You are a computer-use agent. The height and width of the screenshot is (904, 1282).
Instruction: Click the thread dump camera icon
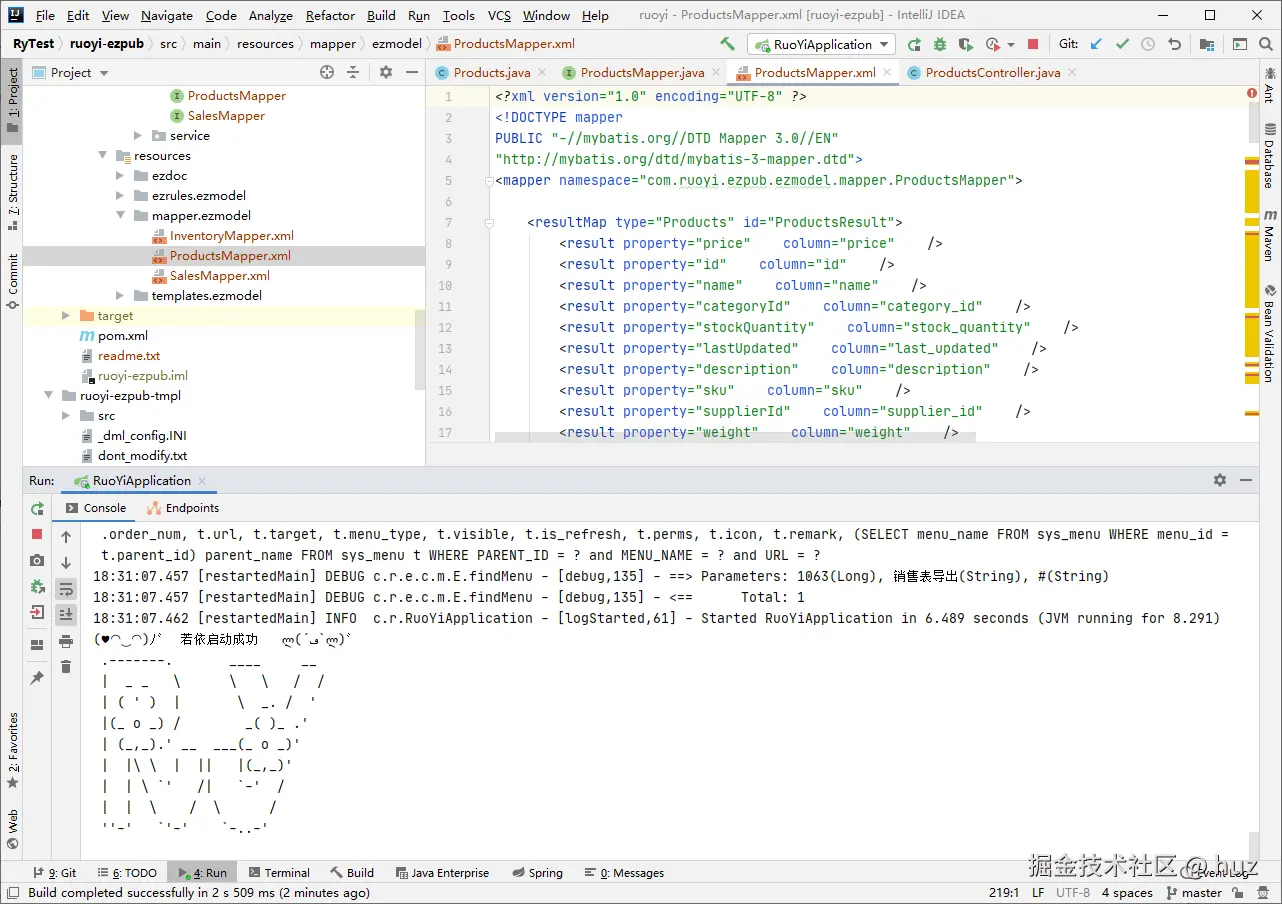coord(37,561)
